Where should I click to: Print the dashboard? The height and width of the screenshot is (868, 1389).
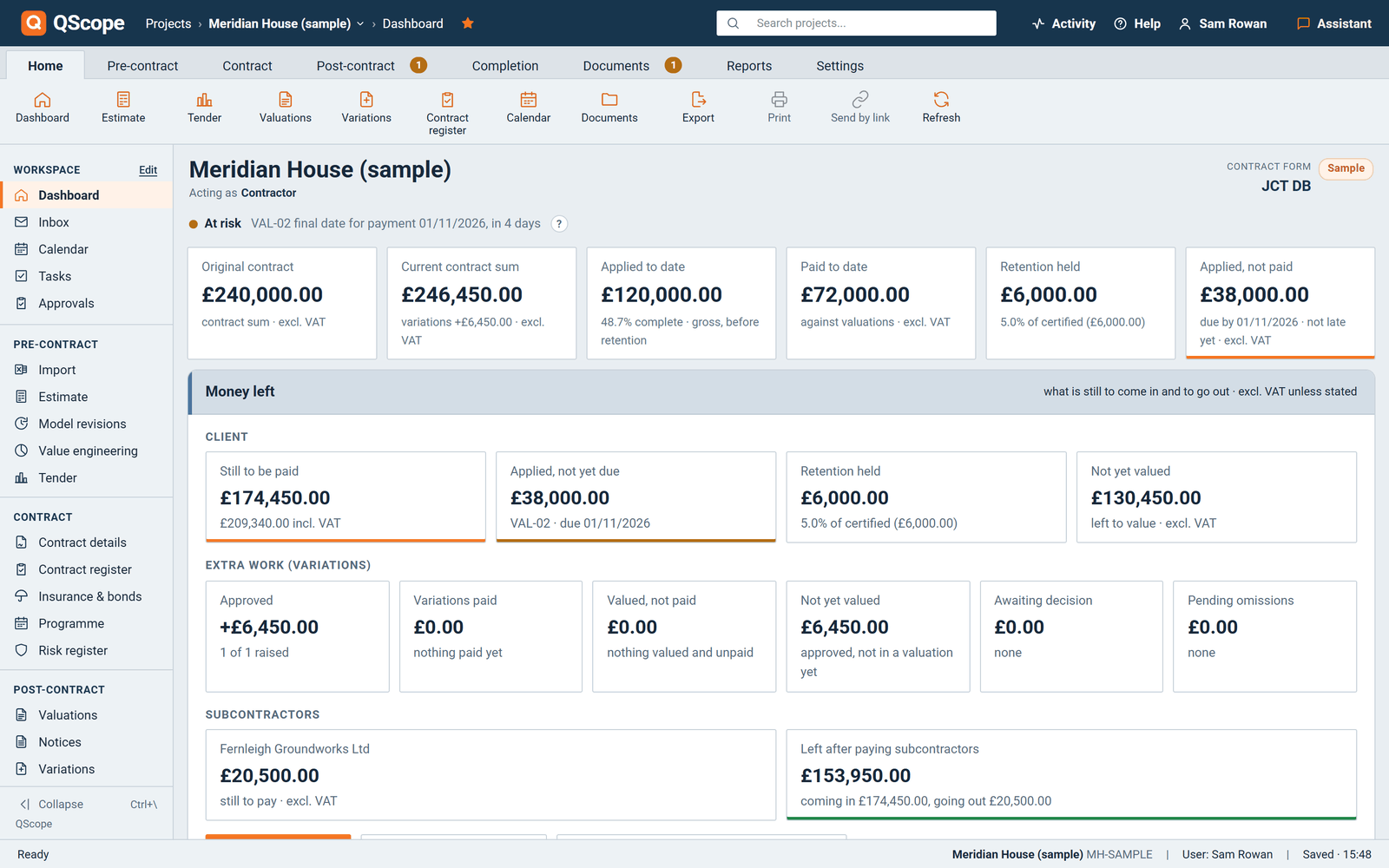coord(779,108)
